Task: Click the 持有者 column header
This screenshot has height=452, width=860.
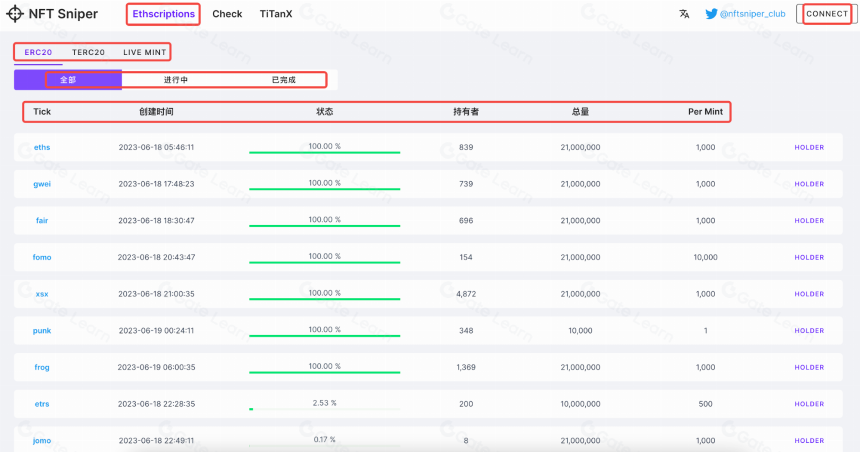Action: pyautogui.click(x=466, y=111)
